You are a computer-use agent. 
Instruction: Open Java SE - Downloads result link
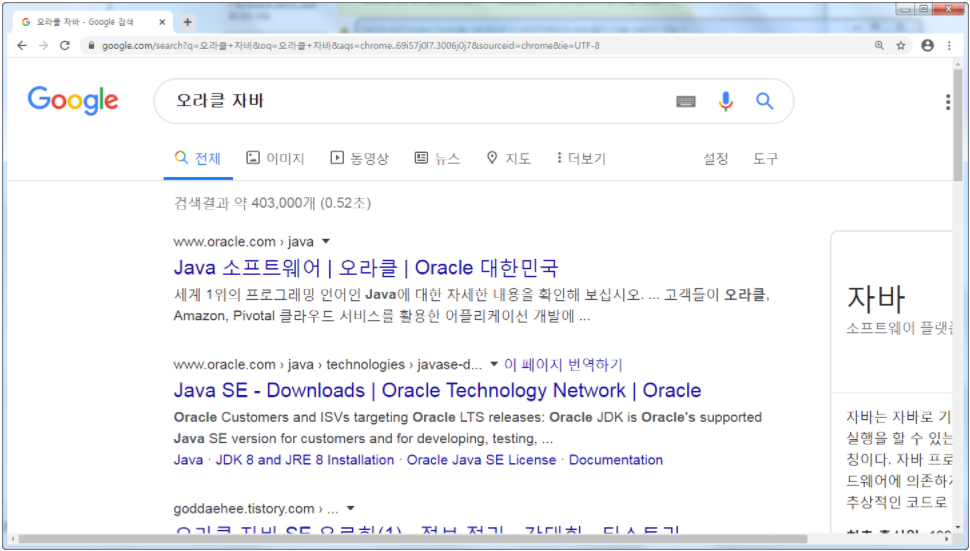[437, 390]
